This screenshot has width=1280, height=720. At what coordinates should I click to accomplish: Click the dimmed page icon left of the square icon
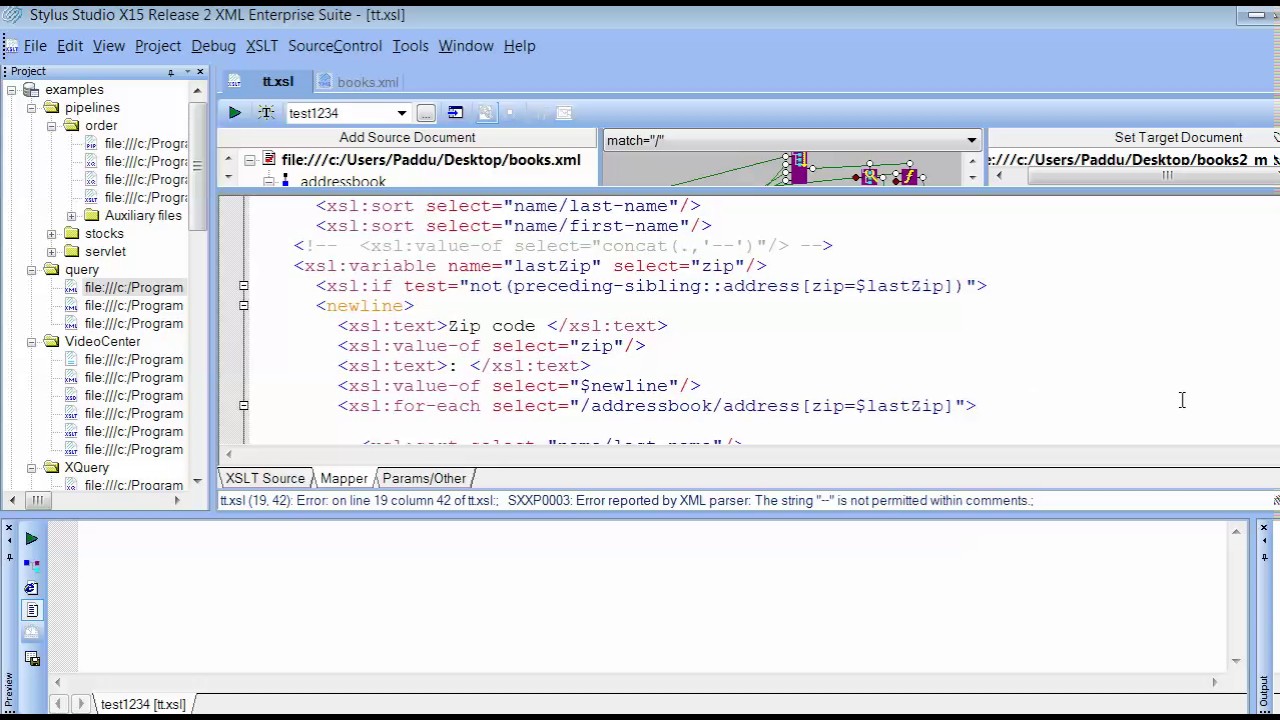(485, 113)
